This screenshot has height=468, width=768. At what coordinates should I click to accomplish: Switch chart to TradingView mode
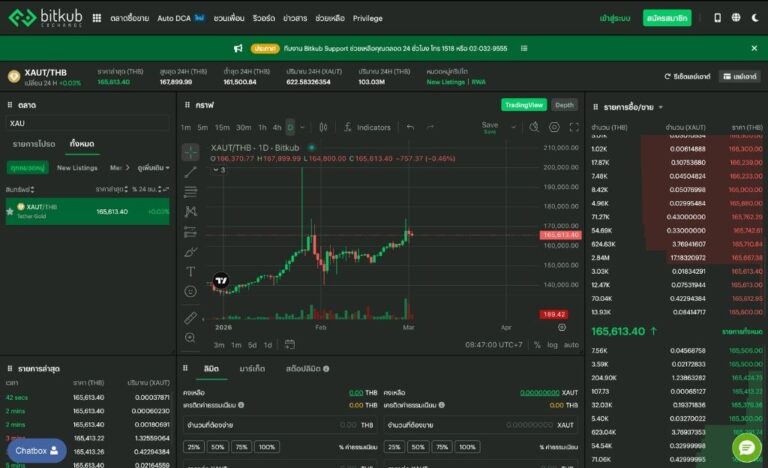[x=524, y=105]
